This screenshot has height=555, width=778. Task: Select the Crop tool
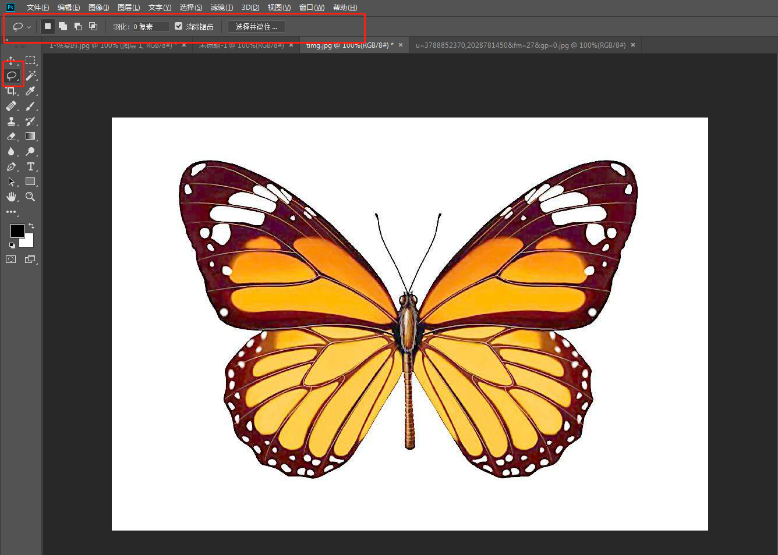tap(12, 91)
